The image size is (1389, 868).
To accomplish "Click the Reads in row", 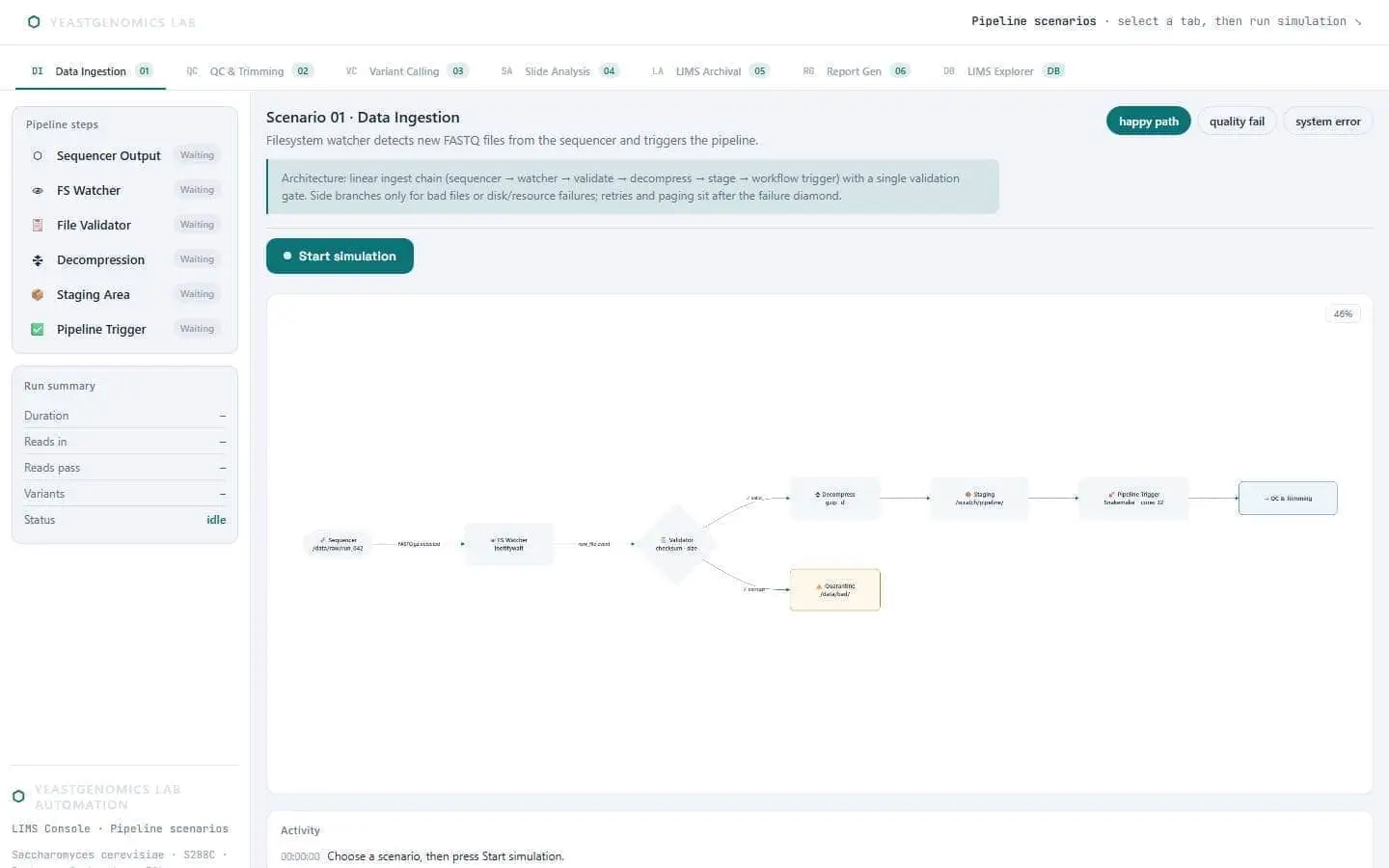I will point(124,442).
